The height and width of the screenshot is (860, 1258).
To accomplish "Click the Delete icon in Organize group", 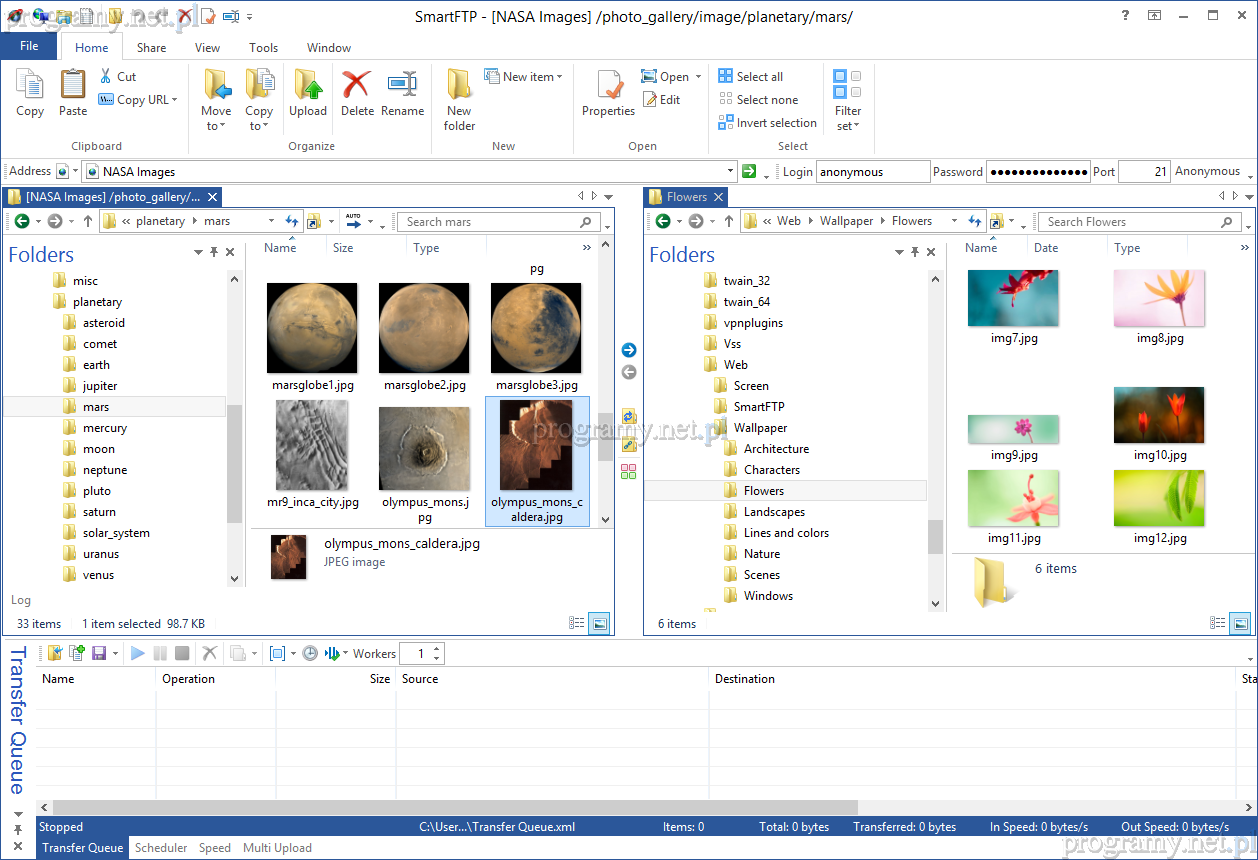I will (357, 94).
